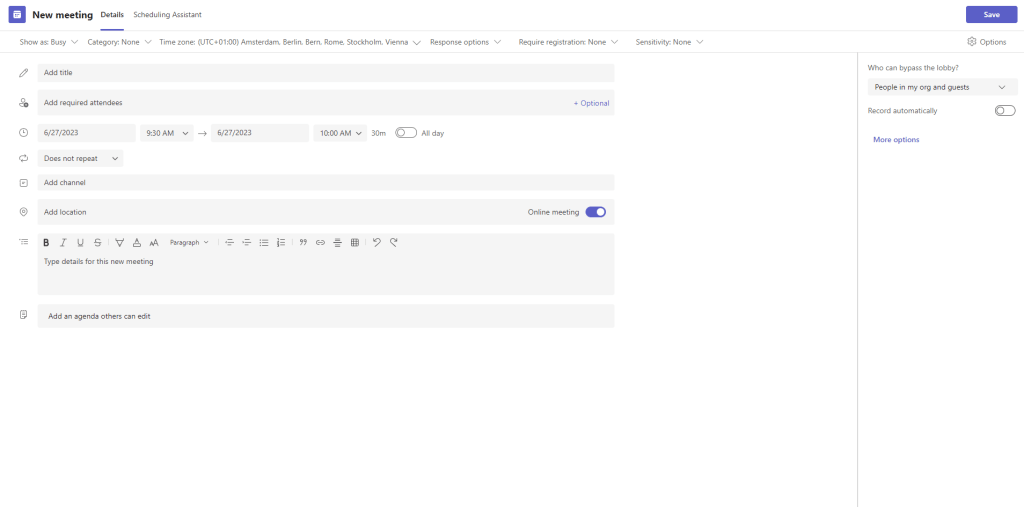The image size is (1024, 507).
Task: Open the 9:30 AM start time dropdown
Action: (x=166, y=132)
